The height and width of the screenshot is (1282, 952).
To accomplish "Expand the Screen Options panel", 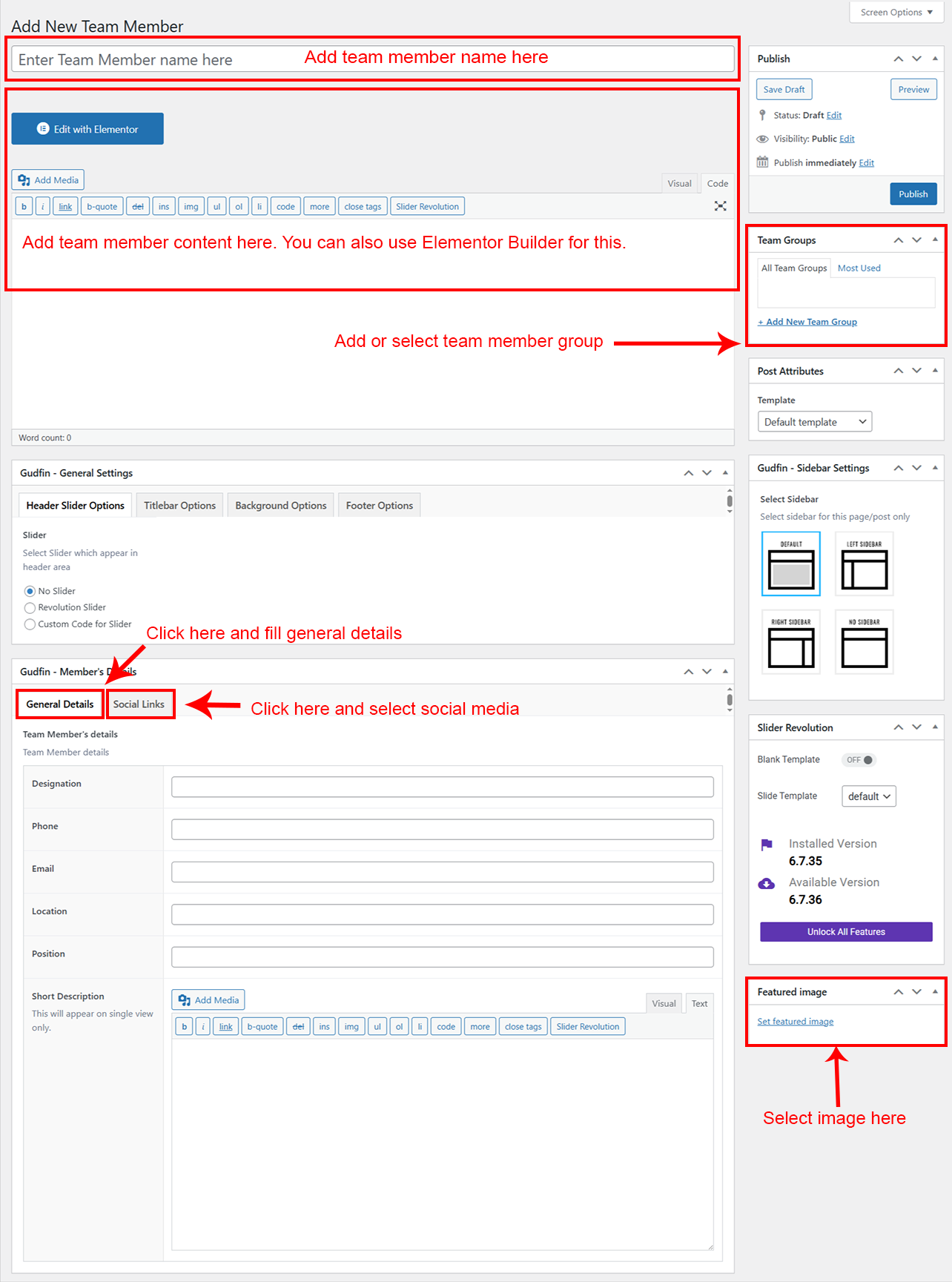I will click(896, 13).
